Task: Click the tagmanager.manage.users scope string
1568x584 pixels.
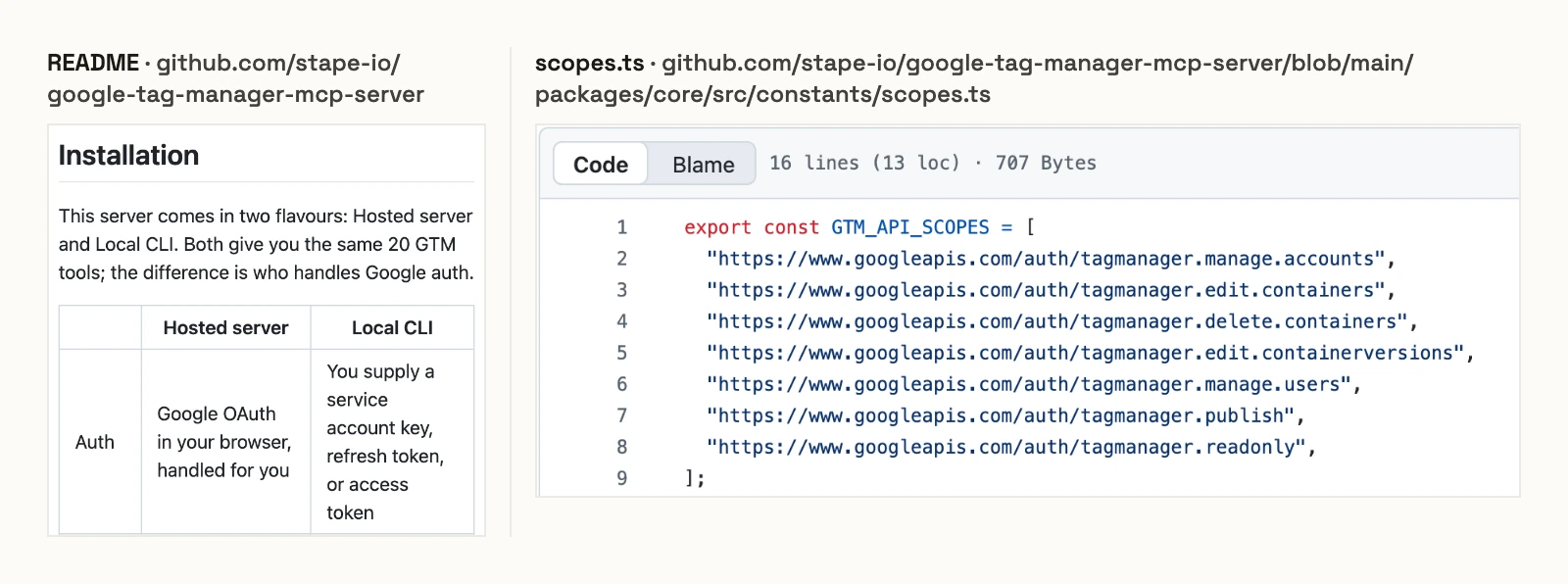Action: [x=1029, y=384]
